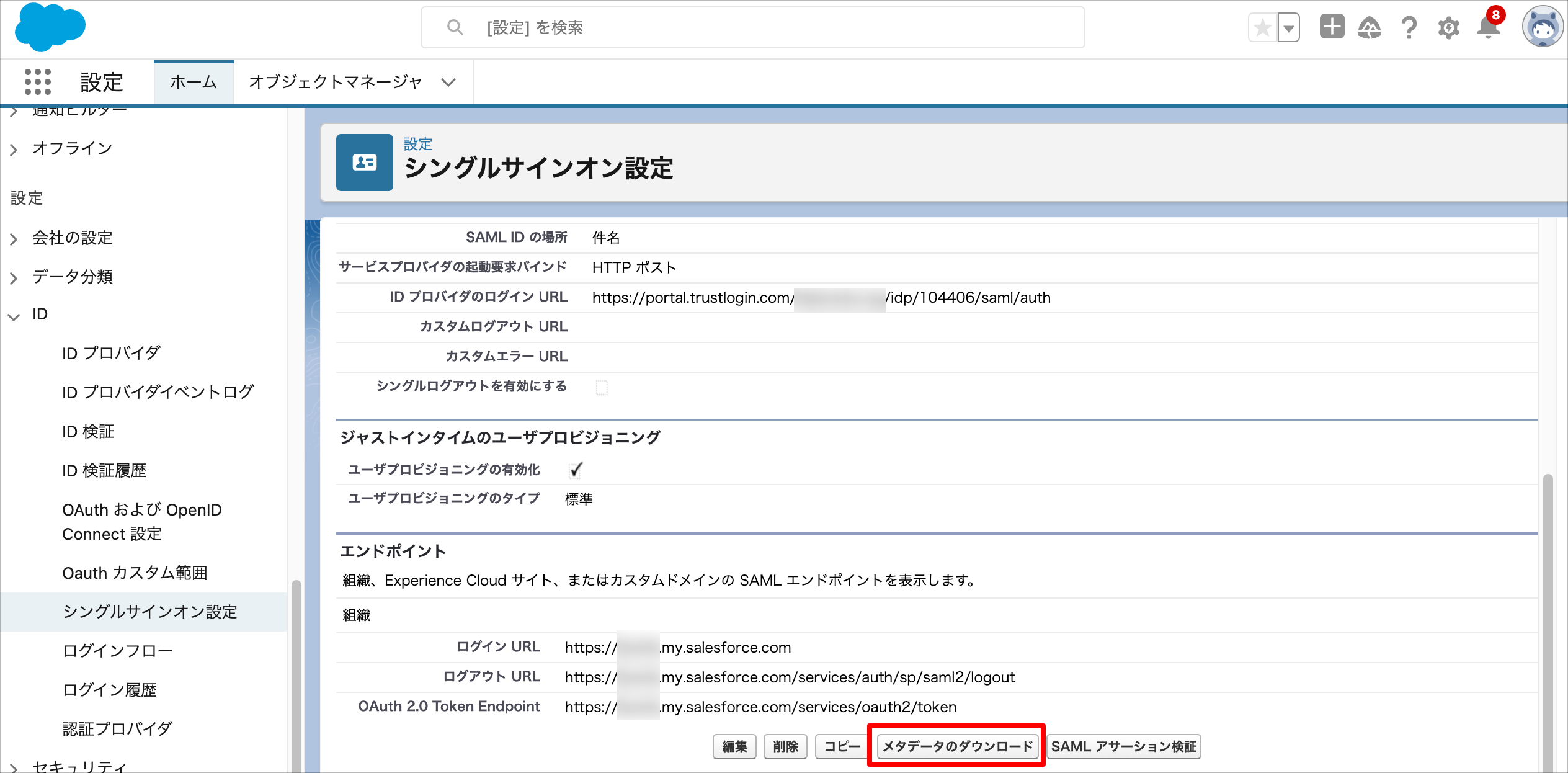Click the Salesforce cloud logo

(50, 27)
